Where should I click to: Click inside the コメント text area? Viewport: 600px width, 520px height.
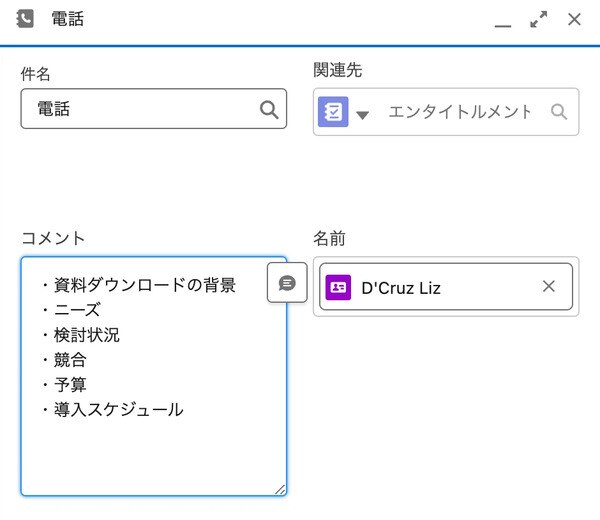(x=154, y=376)
